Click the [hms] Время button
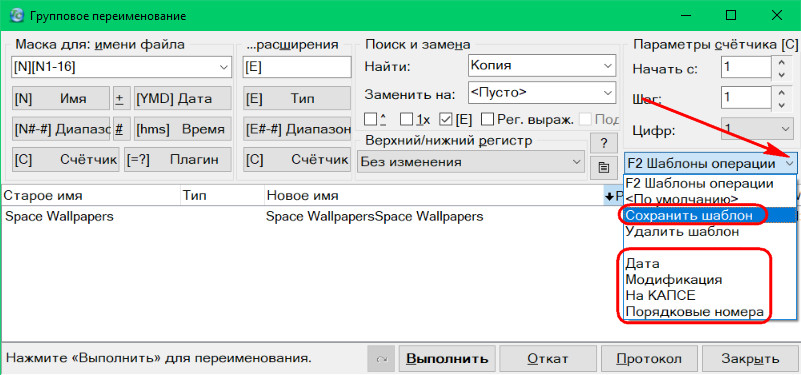Screen dimensions: 801x375 [x=183, y=129]
